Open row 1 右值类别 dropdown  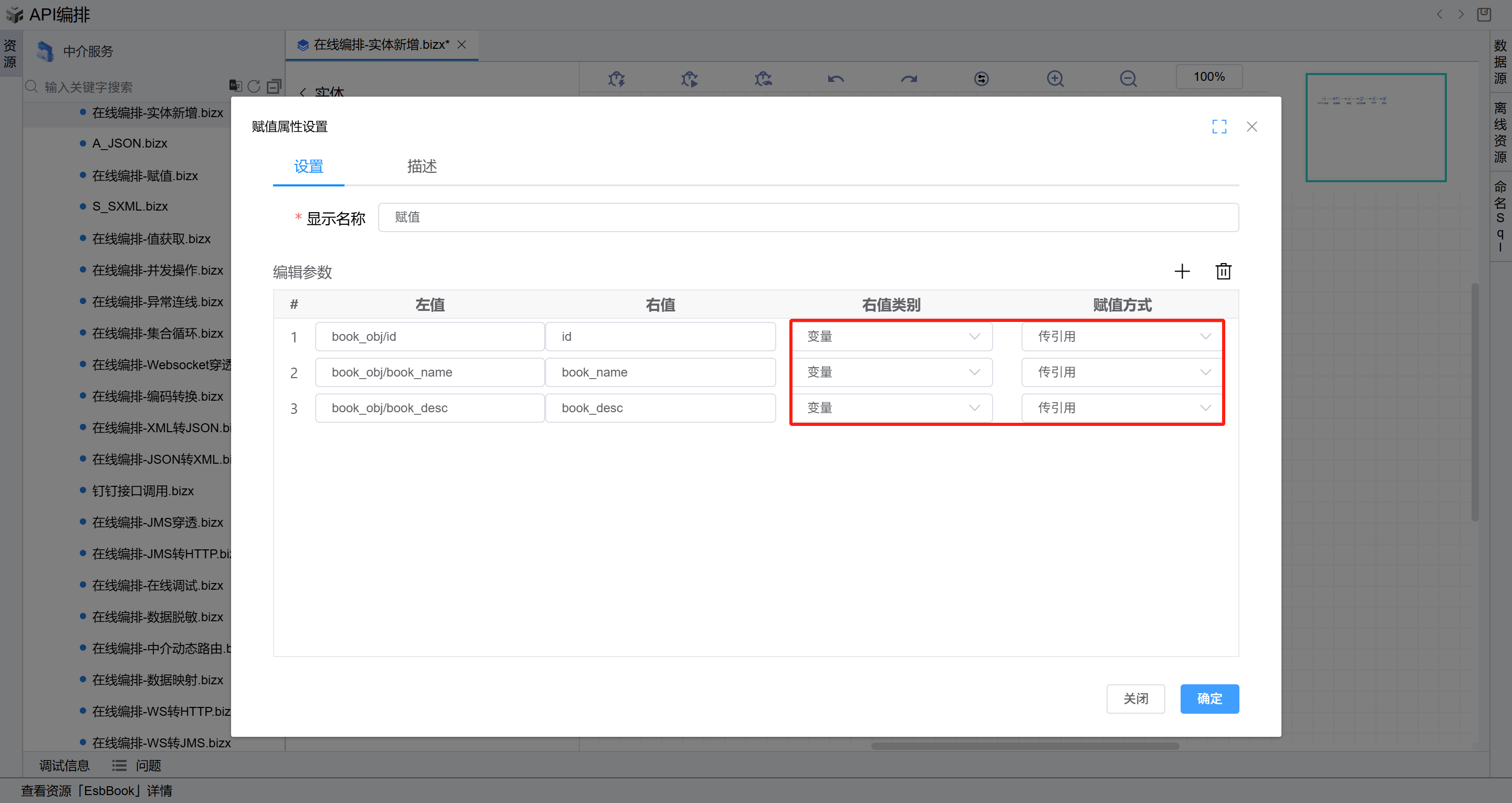tap(892, 336)
